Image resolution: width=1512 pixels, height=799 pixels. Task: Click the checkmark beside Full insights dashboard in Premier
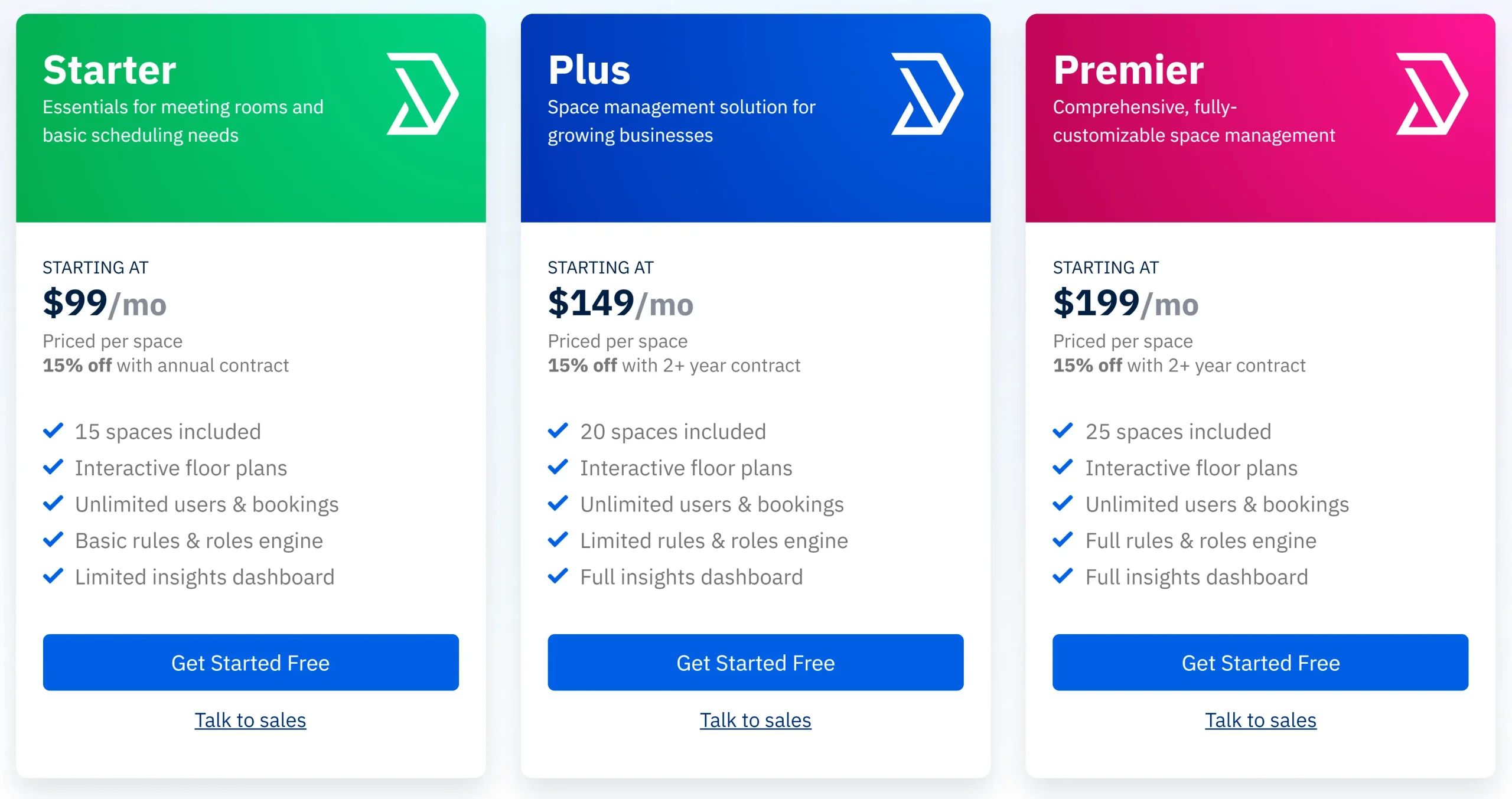click(1063, 576)
